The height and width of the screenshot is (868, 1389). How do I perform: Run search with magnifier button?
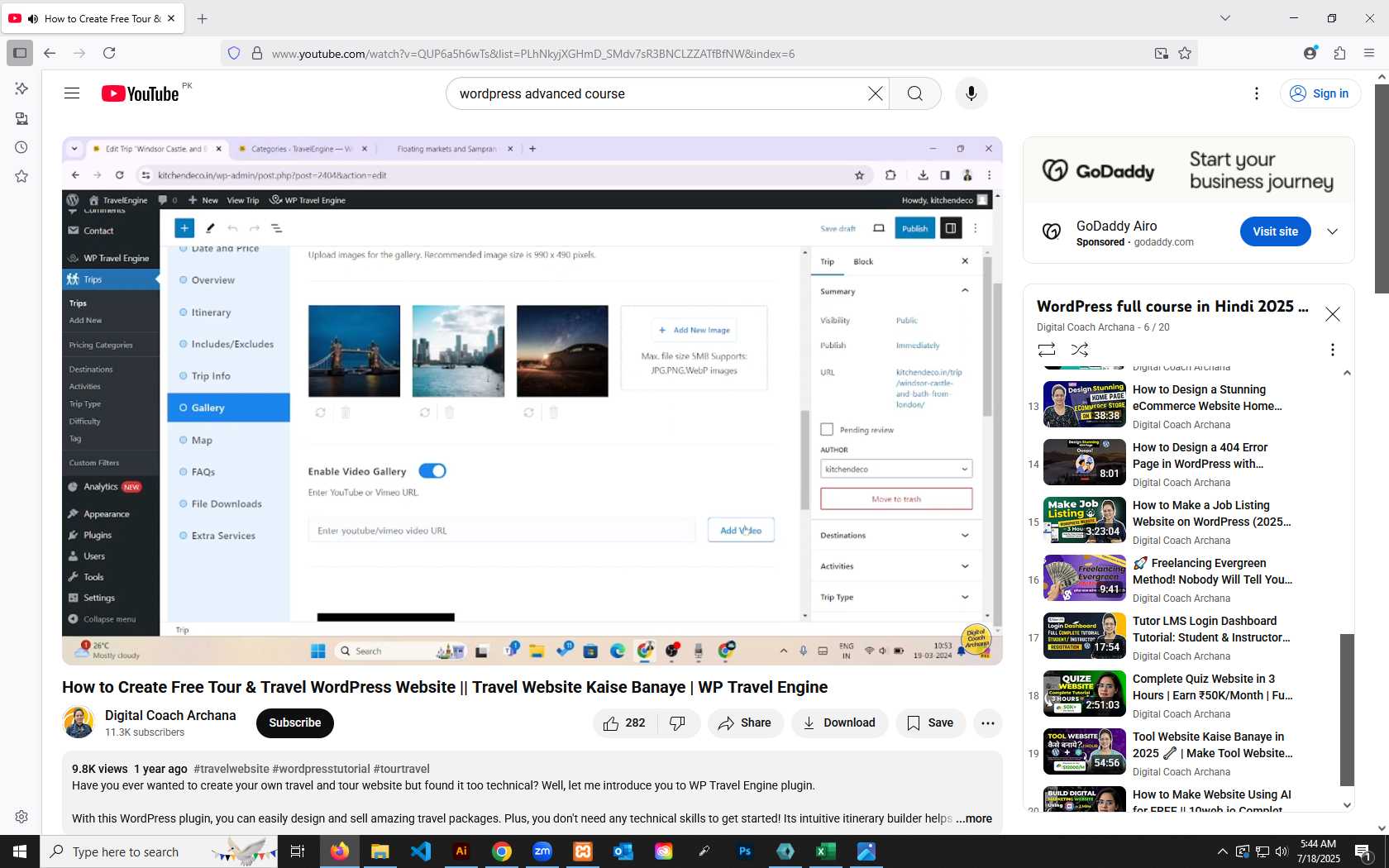click(x=914, y=93)
